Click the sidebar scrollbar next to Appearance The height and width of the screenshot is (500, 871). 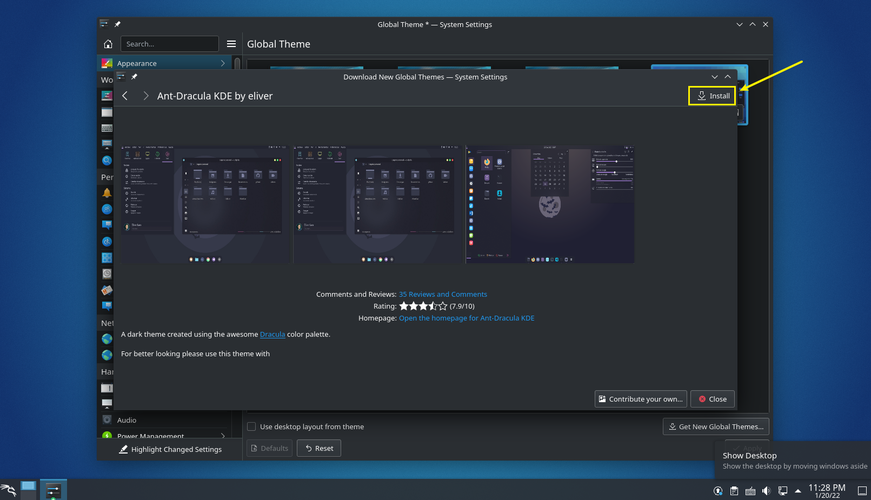tap(237, 63)
